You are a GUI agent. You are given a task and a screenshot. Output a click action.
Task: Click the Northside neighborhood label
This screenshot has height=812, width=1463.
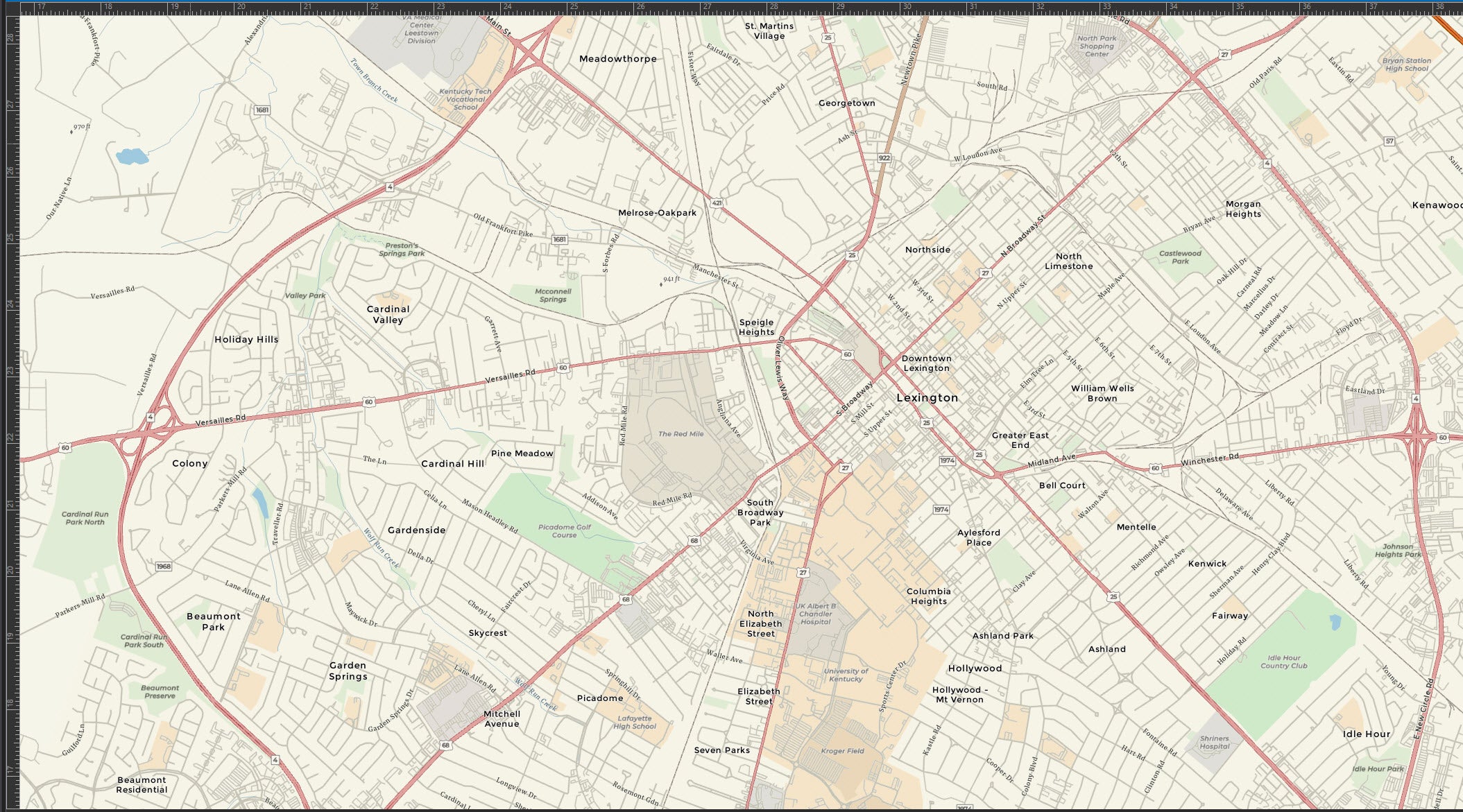(x=927, y=250)
